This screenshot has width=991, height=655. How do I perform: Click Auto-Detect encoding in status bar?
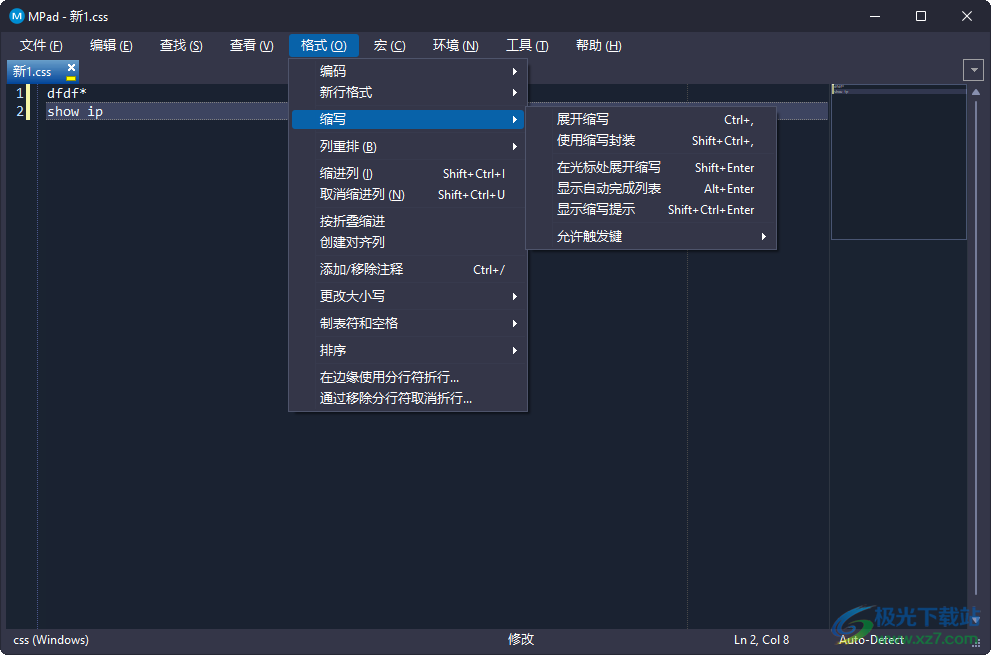tap(872, 640)
